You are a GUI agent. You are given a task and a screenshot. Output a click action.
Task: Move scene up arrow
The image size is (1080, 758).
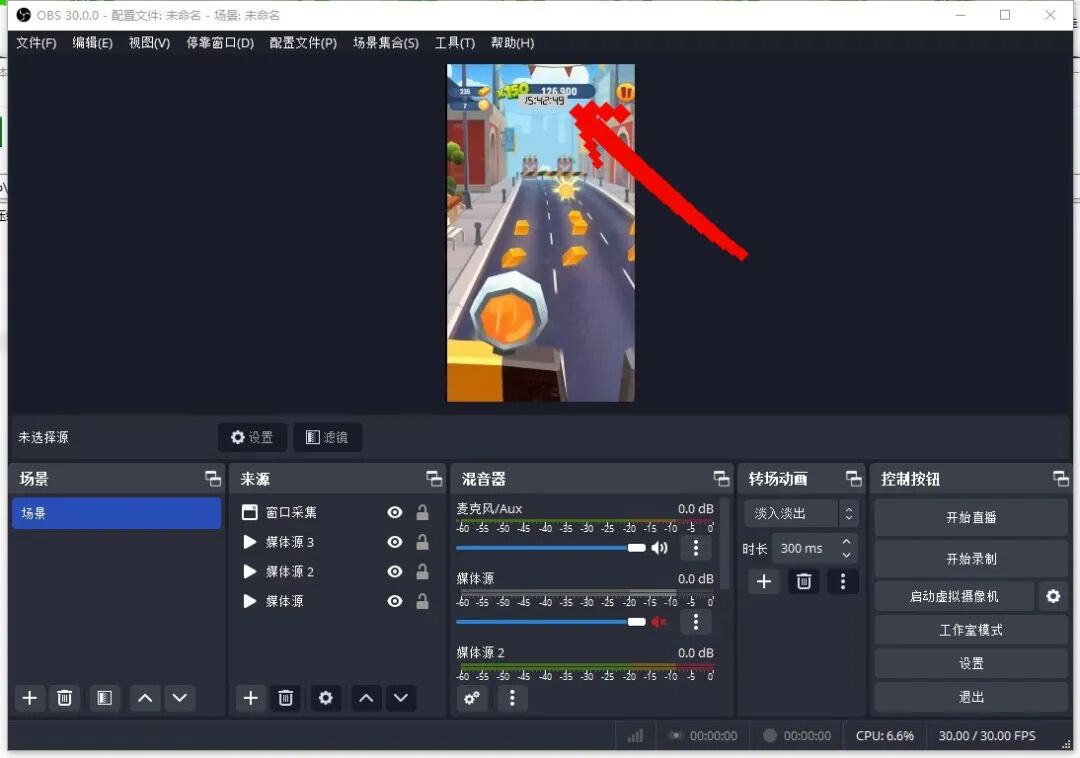(145, 698)
